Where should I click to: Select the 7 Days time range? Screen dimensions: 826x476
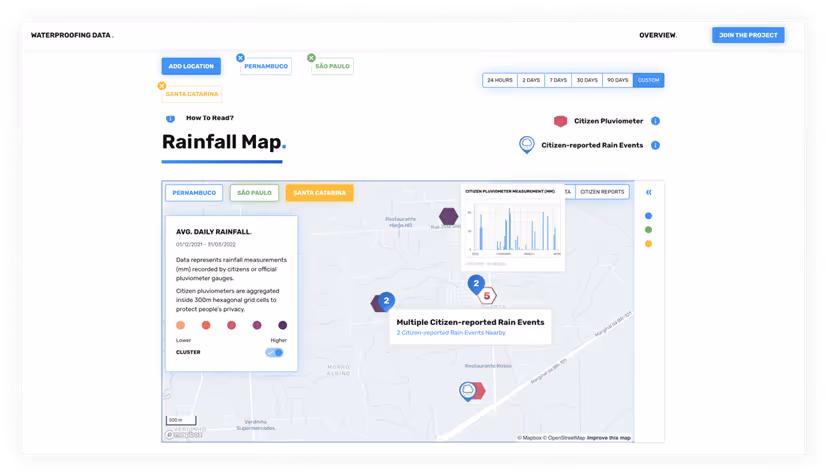tap(558, 80)
